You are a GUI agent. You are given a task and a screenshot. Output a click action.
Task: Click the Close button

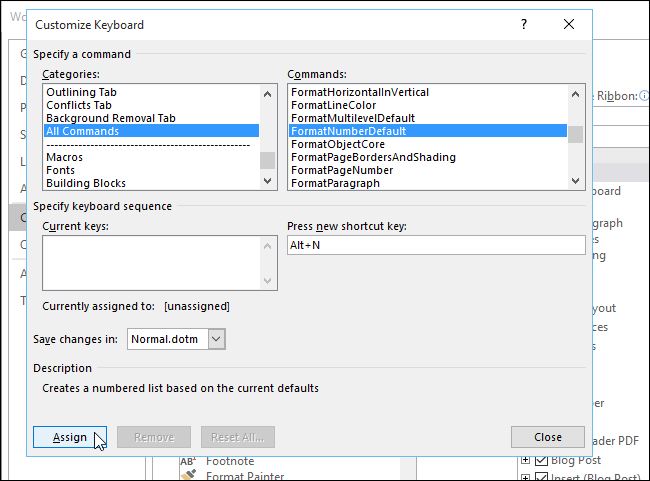[x=547, y=437]
